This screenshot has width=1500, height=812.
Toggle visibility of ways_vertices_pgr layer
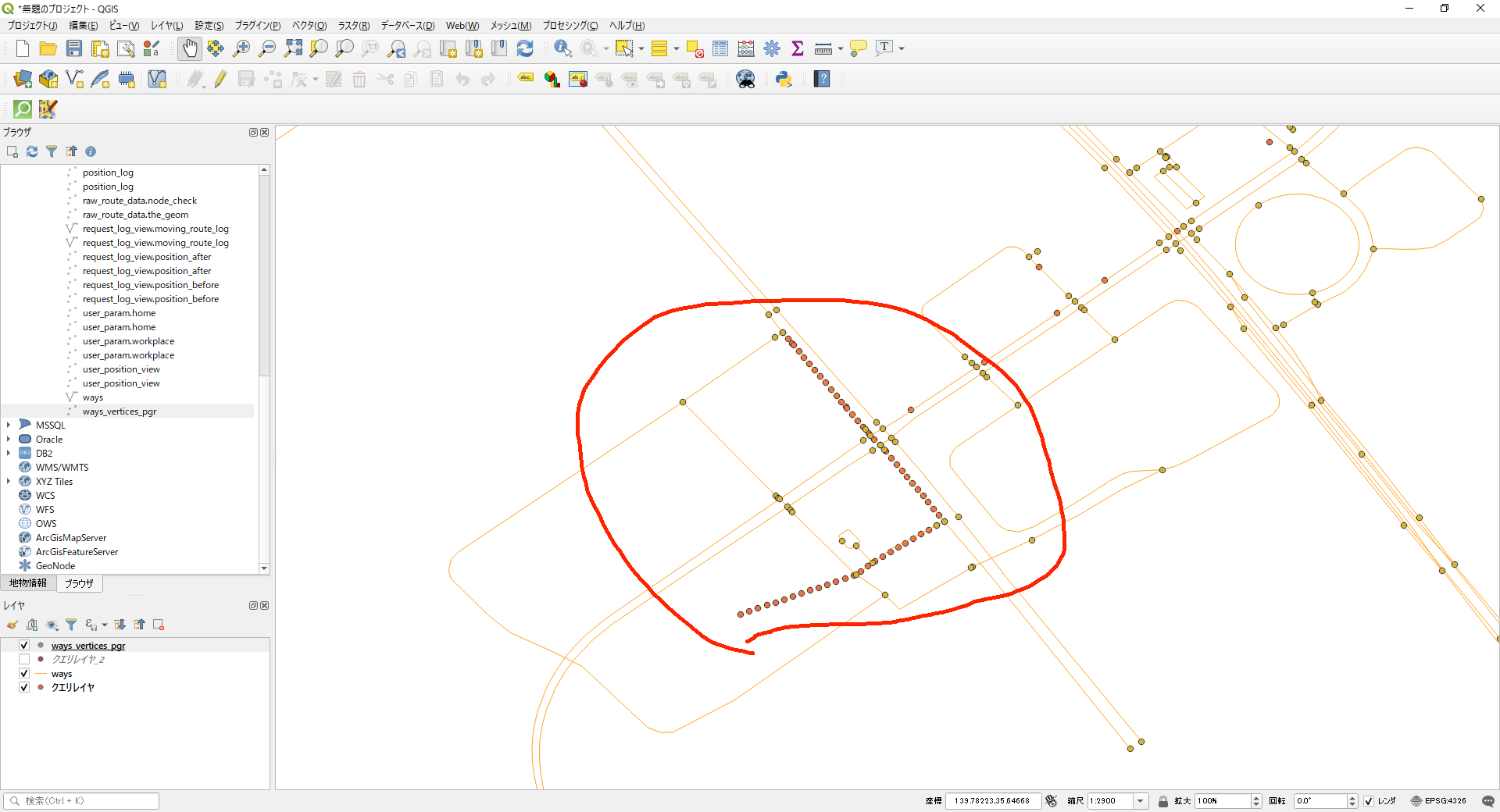click(x=24, y=645)
